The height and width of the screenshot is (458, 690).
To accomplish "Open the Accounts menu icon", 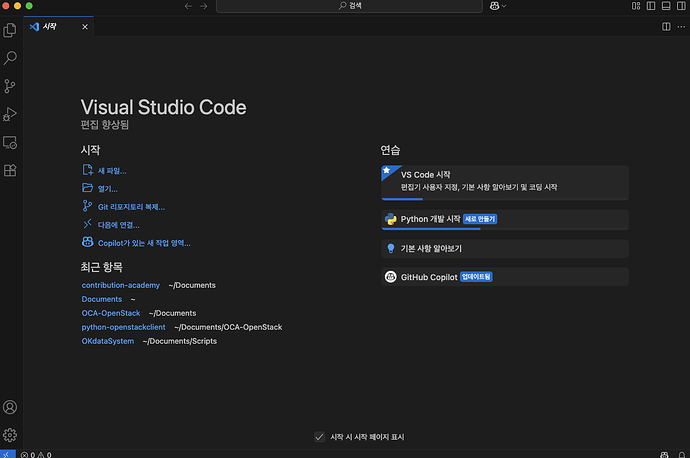I will pyautogui.click(x=10, y=407).
